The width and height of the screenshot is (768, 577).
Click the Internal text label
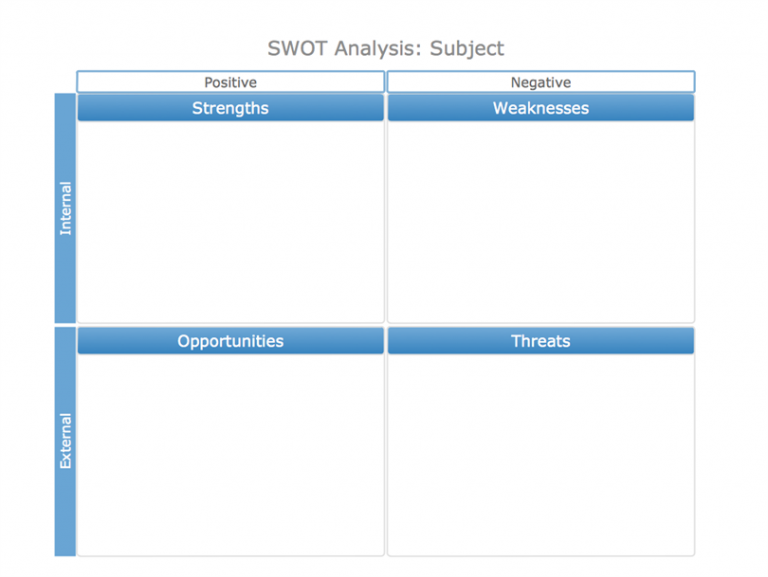65,208
